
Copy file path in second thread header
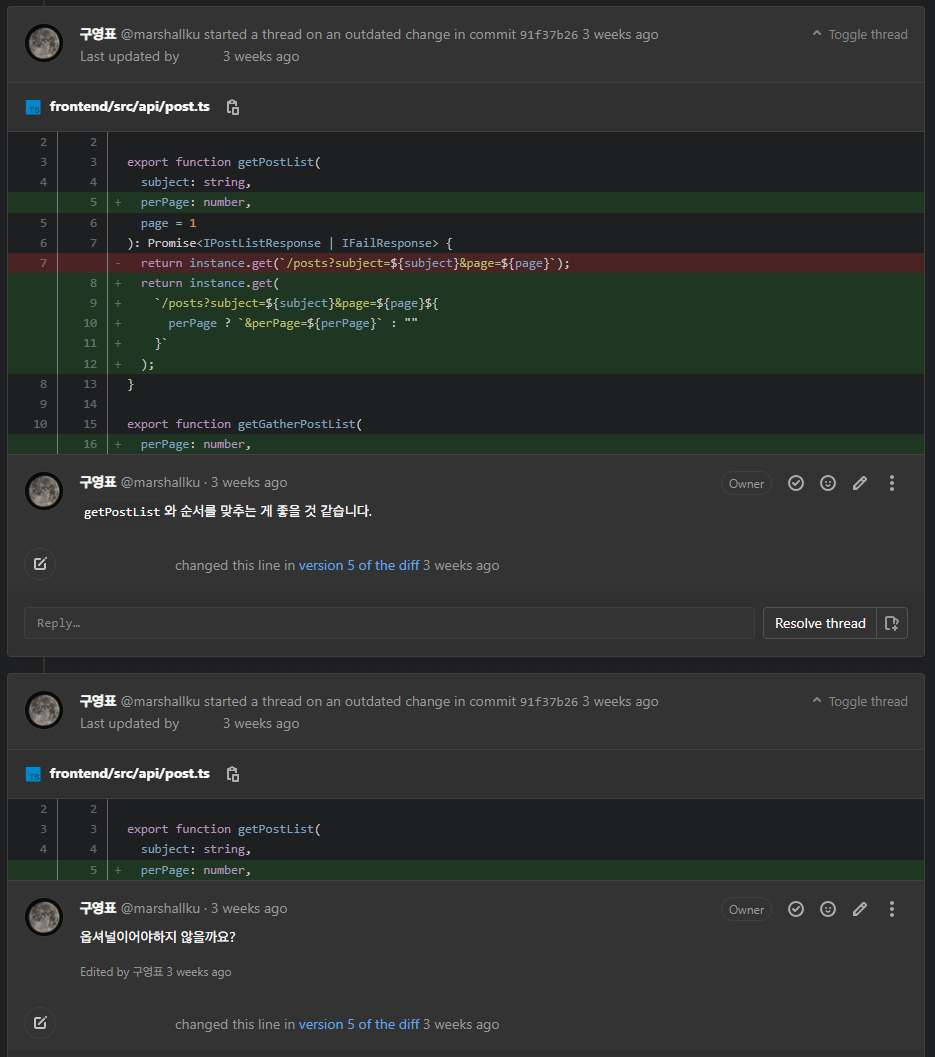[x=233, y=774]
